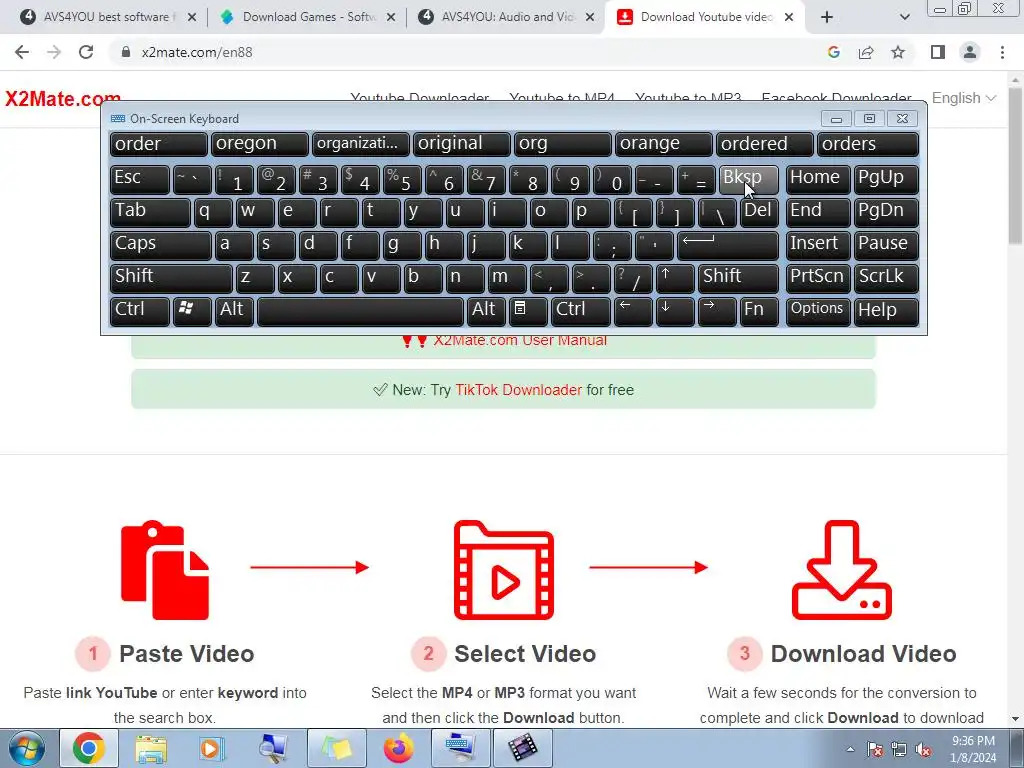Toggle the right Ctrl key

tap(581, 312)
